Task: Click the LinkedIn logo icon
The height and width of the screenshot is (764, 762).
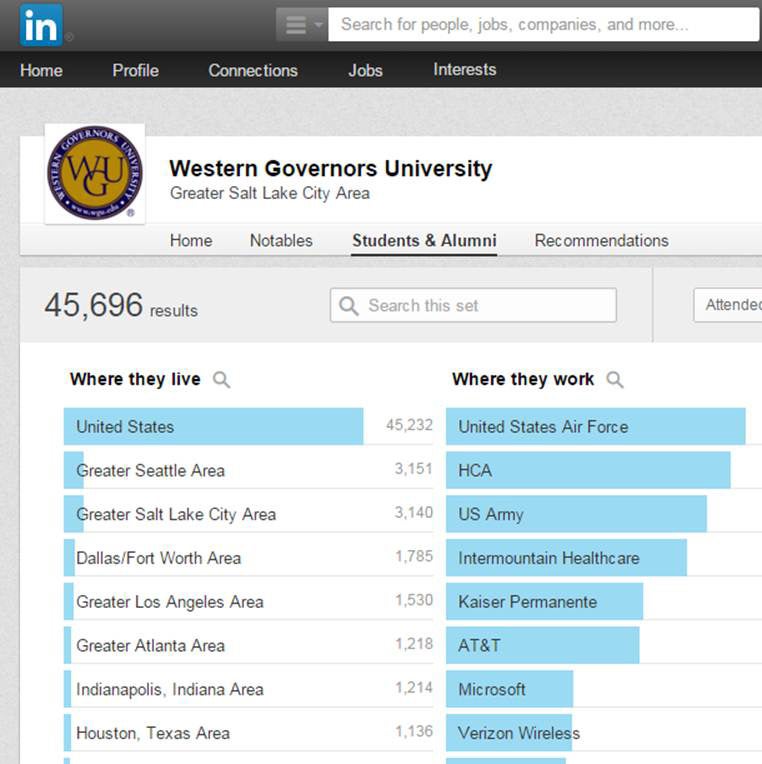Action: pyautogui.click(x=41, y=25)
